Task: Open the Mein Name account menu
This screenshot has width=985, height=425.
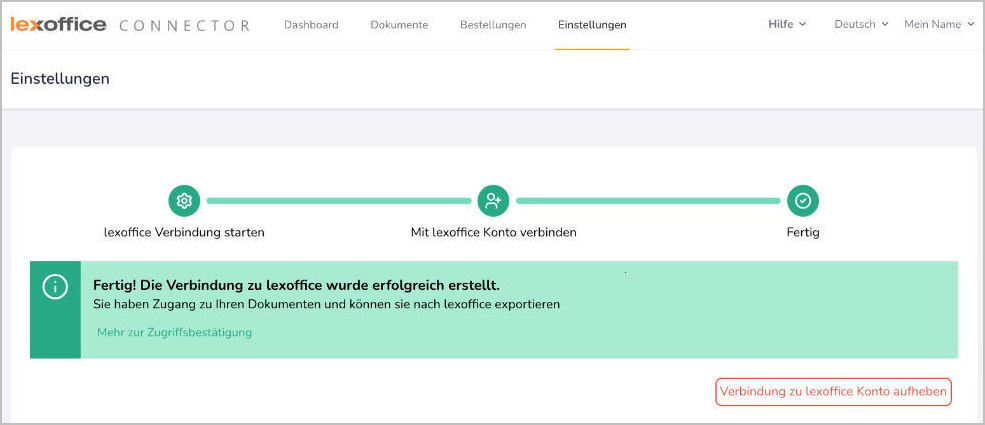Action: pos(939,24)
